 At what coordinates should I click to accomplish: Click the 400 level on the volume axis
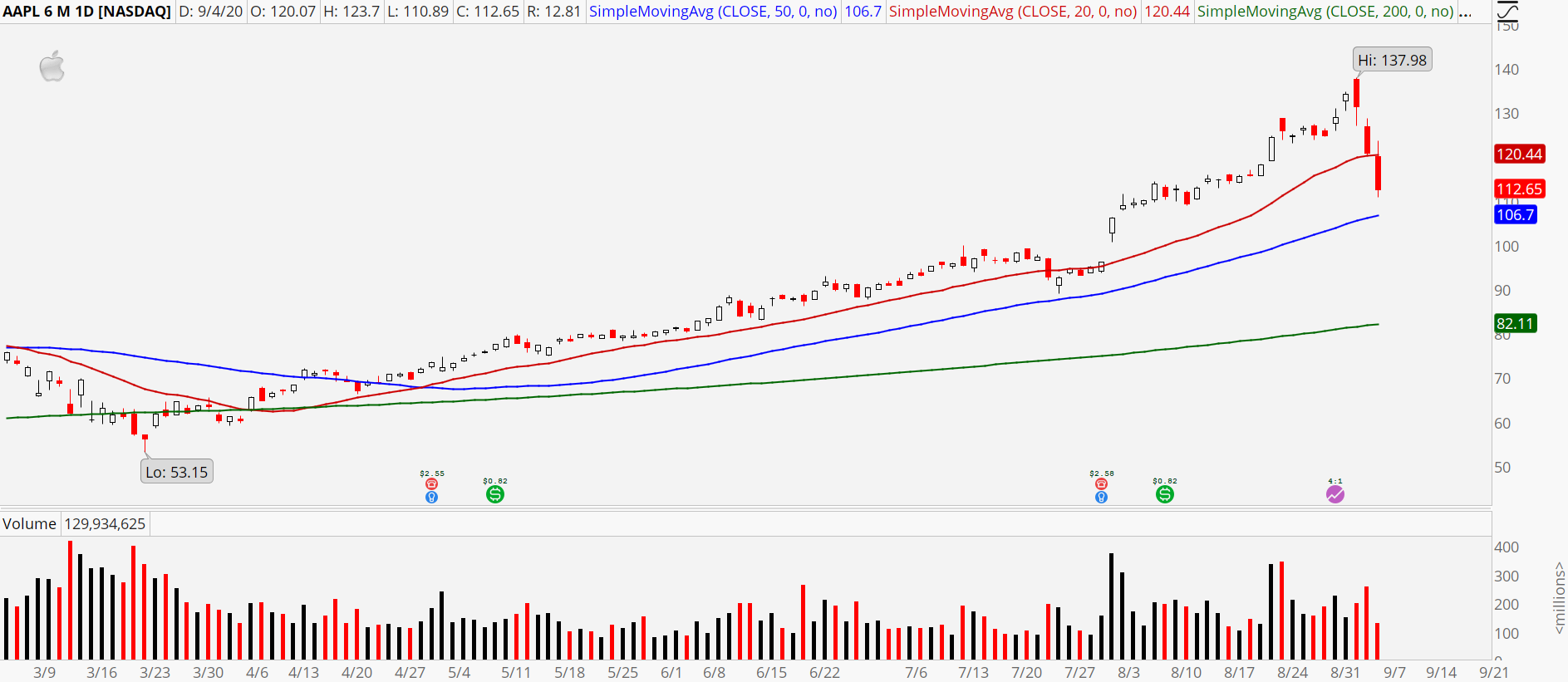1507,547
